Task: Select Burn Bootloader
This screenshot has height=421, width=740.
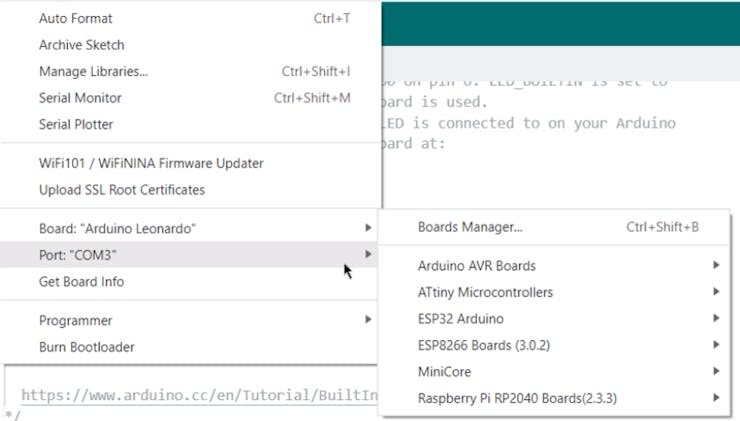Action: 87,347
